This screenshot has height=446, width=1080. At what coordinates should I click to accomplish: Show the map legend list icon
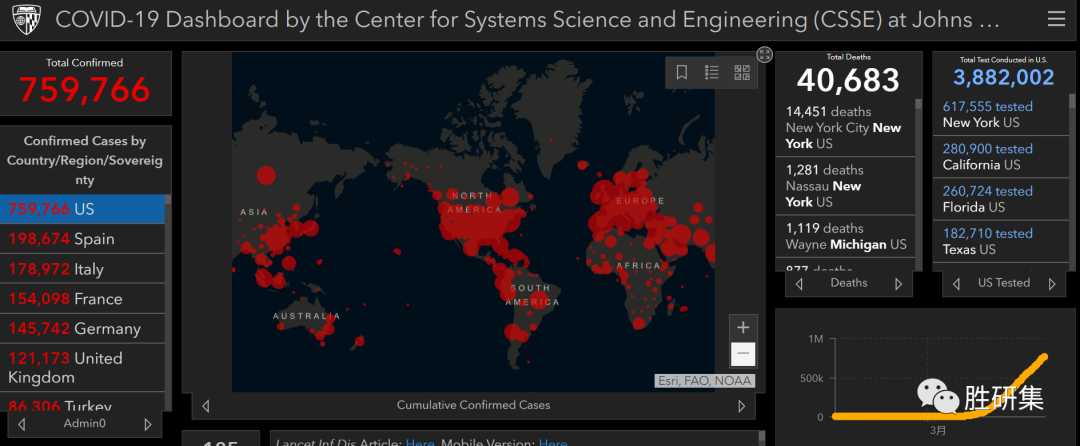[x=712, y=72]
